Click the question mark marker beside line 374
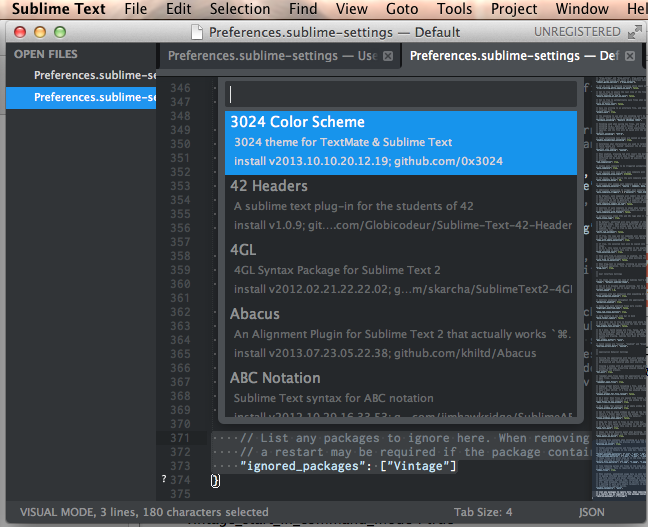This screenshot has width=648, height=527. 164,479
